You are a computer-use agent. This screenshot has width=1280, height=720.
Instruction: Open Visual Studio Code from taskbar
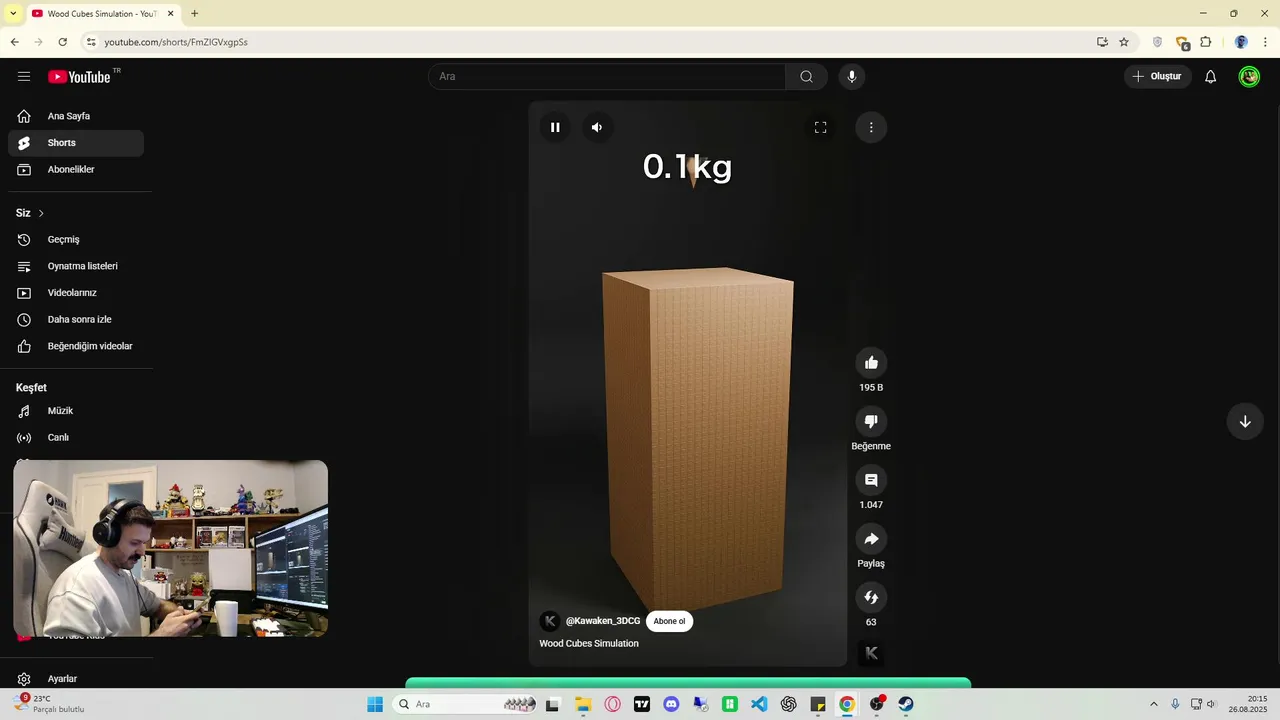pyautogui.click(x=759, y=704)
